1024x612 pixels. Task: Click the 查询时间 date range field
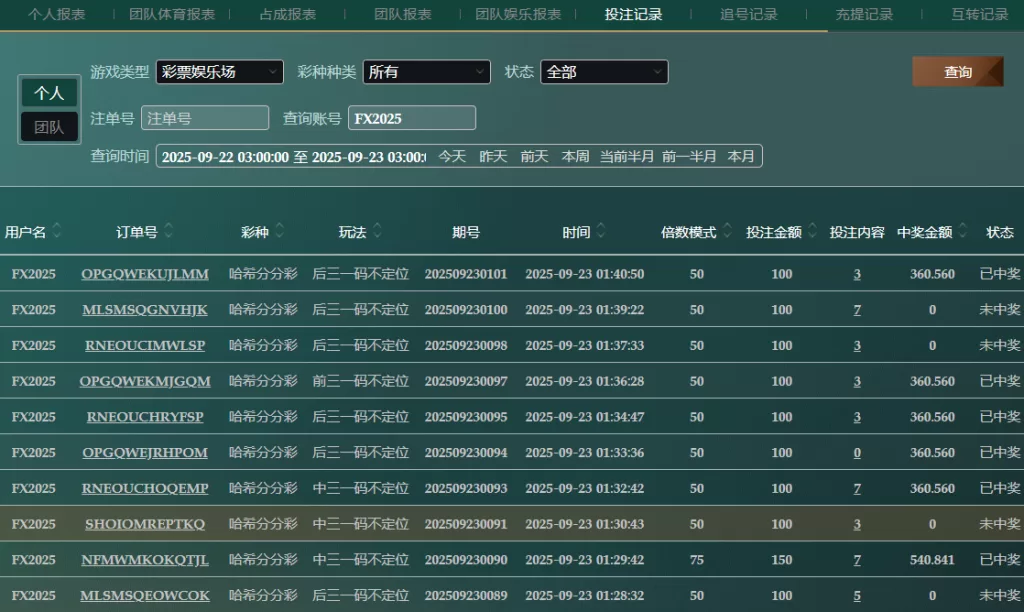(x=293, y=156)
